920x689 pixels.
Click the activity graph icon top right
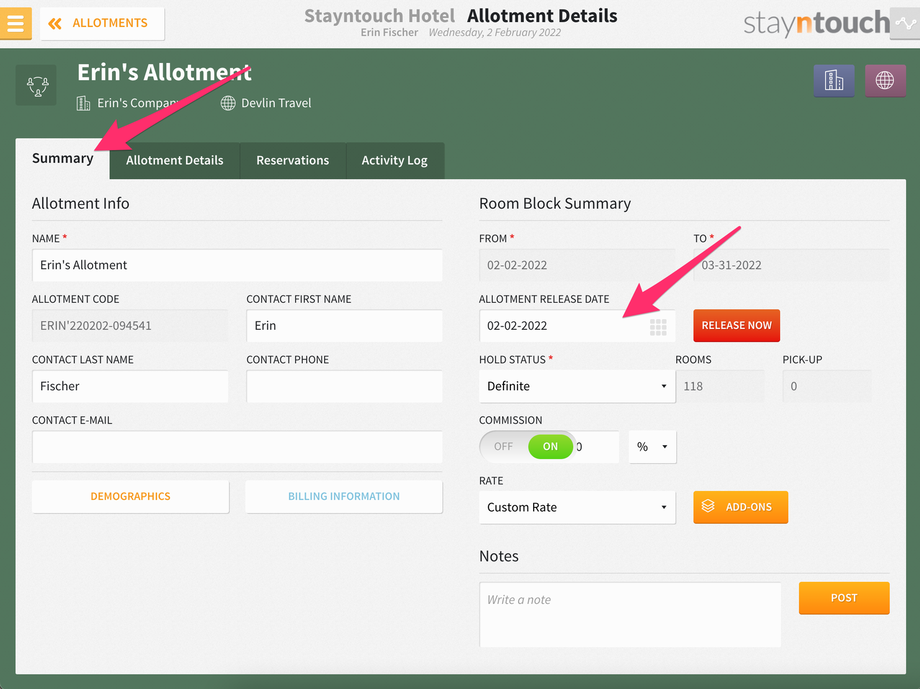[x=907, y=23]
